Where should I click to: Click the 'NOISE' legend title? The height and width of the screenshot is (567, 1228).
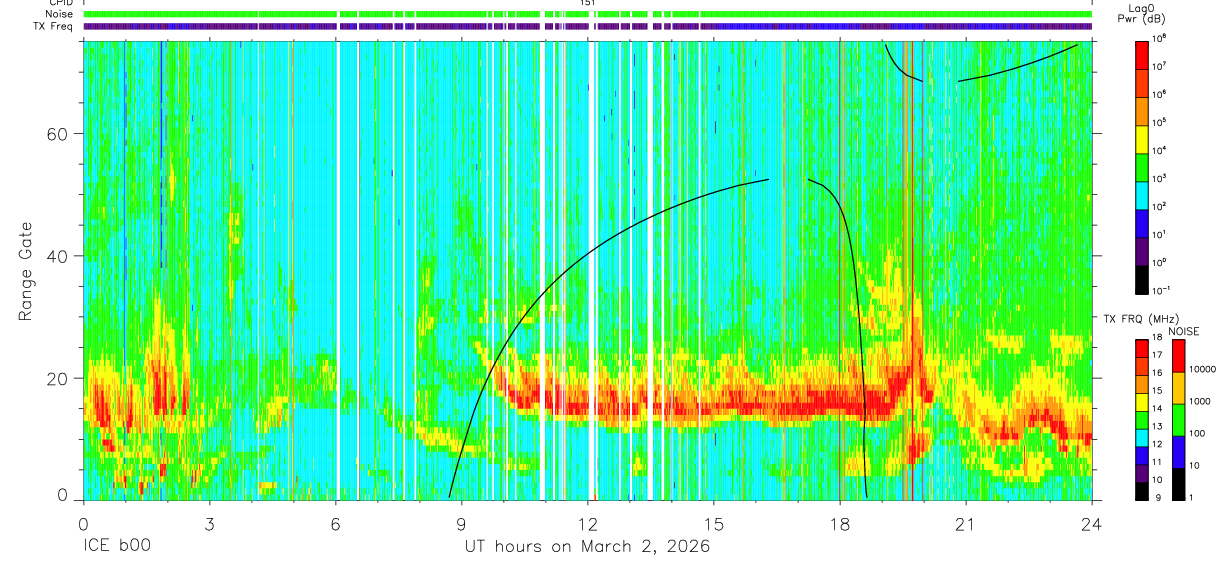[x=1183, y=330]
